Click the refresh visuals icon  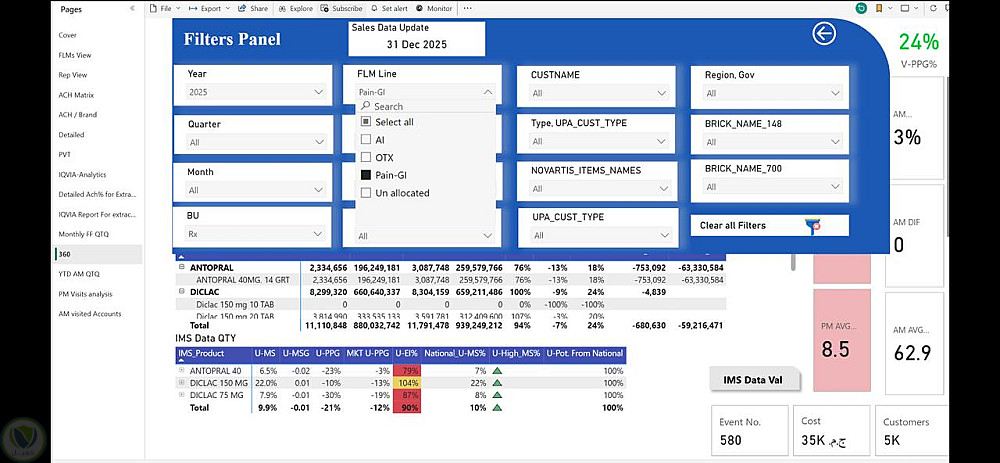click(933, 8)
